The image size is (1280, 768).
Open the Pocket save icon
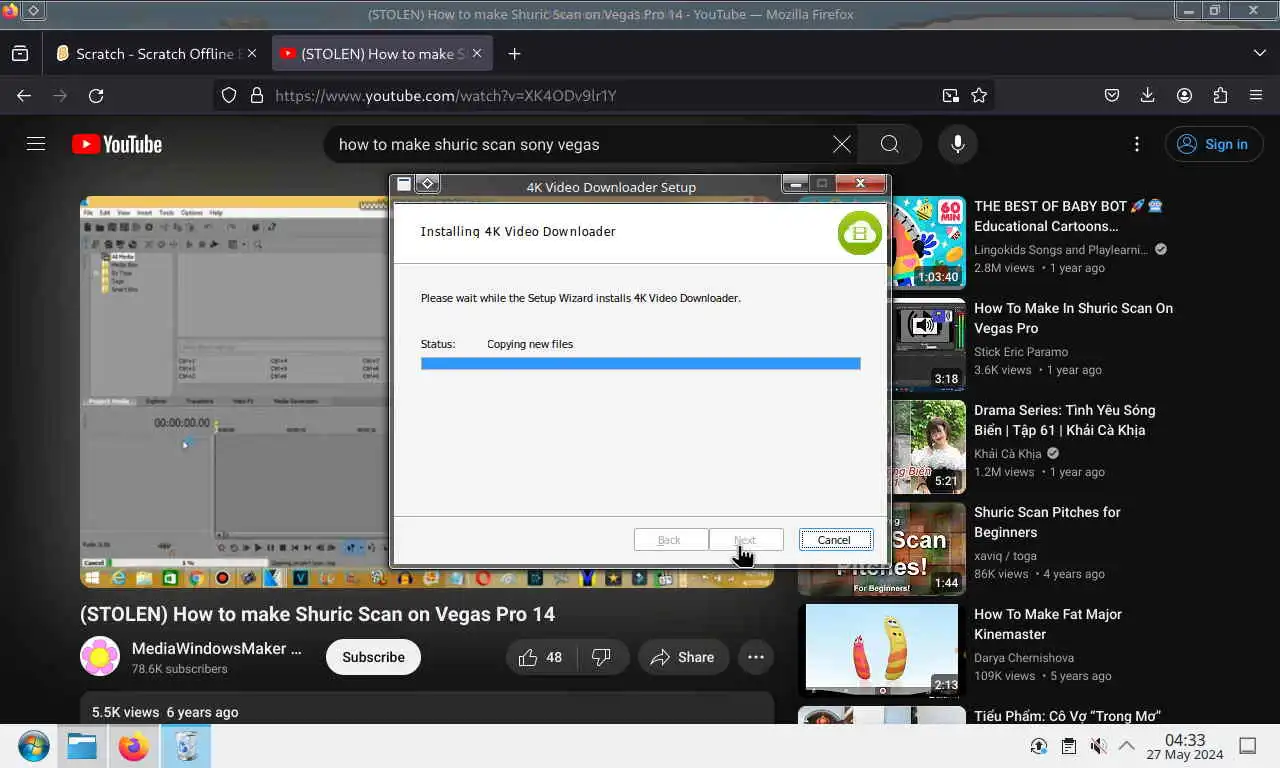pos(1112,96)
